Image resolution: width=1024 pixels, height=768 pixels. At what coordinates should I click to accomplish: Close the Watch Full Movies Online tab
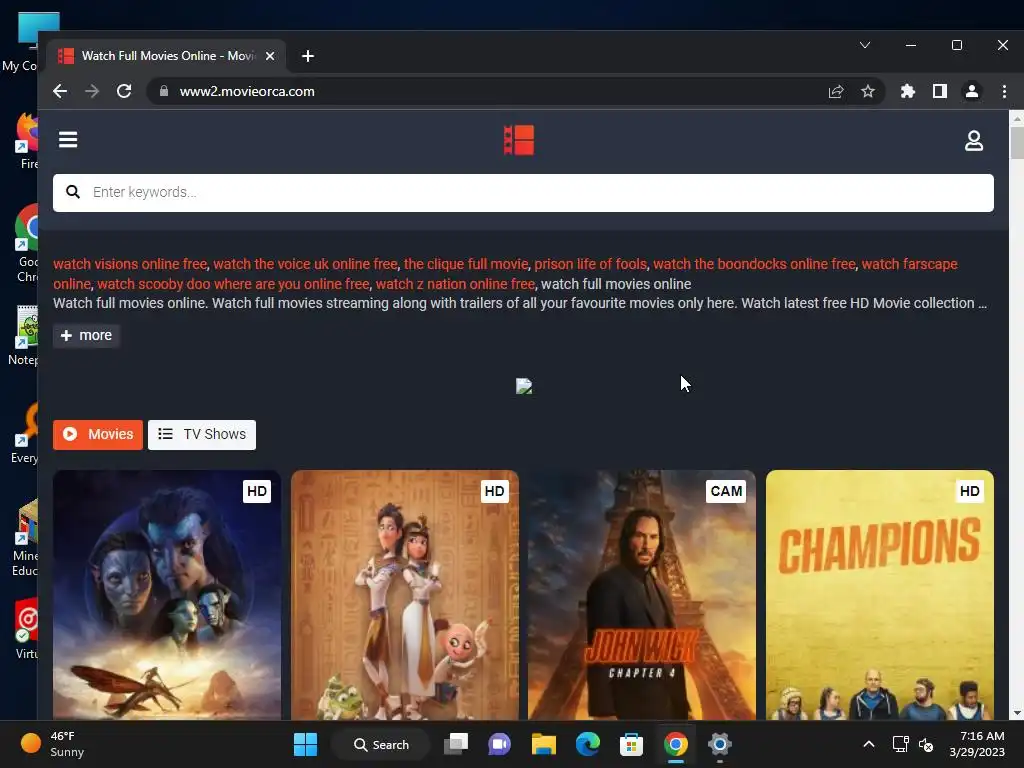click(270, 56)
